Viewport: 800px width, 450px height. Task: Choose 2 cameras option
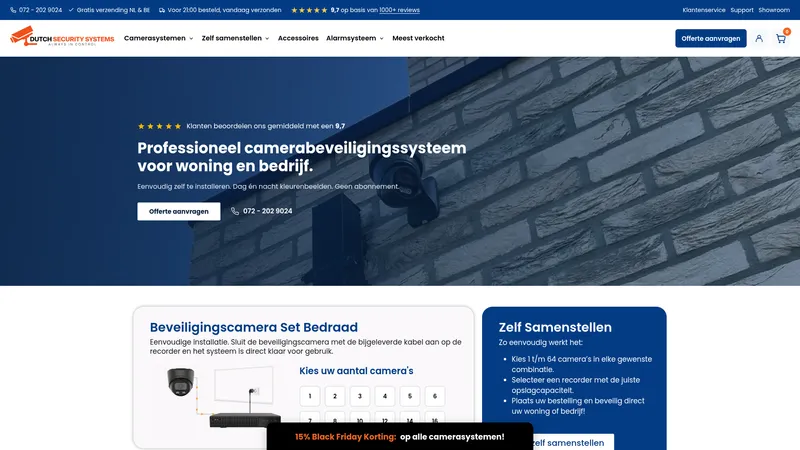(335, 396)
